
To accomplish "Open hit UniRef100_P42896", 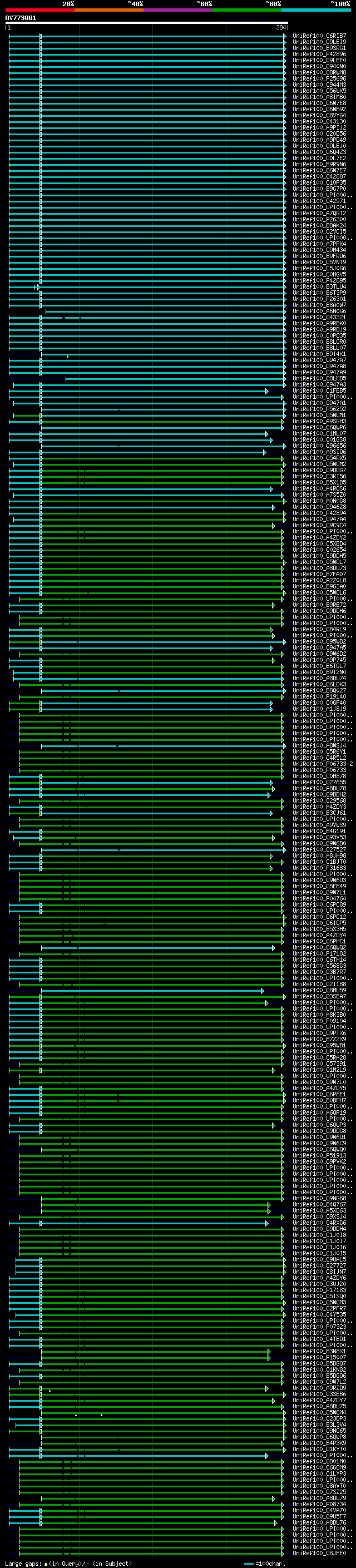I will click(319, 54).
